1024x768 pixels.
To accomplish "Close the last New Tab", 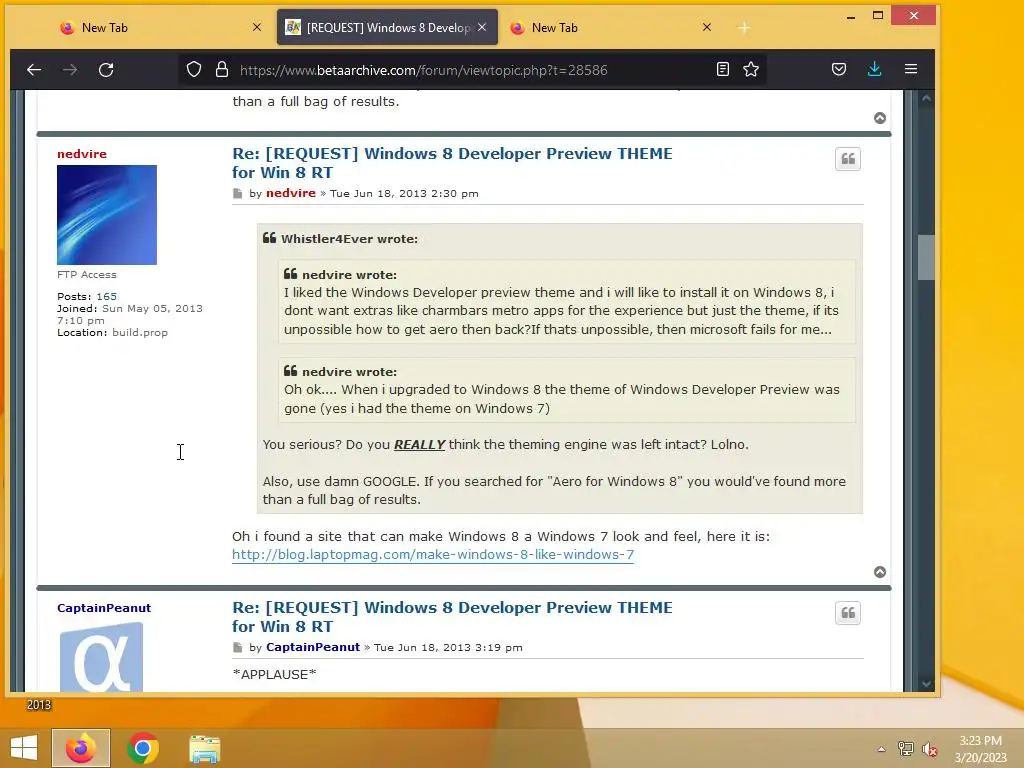I will pos(707,27).
